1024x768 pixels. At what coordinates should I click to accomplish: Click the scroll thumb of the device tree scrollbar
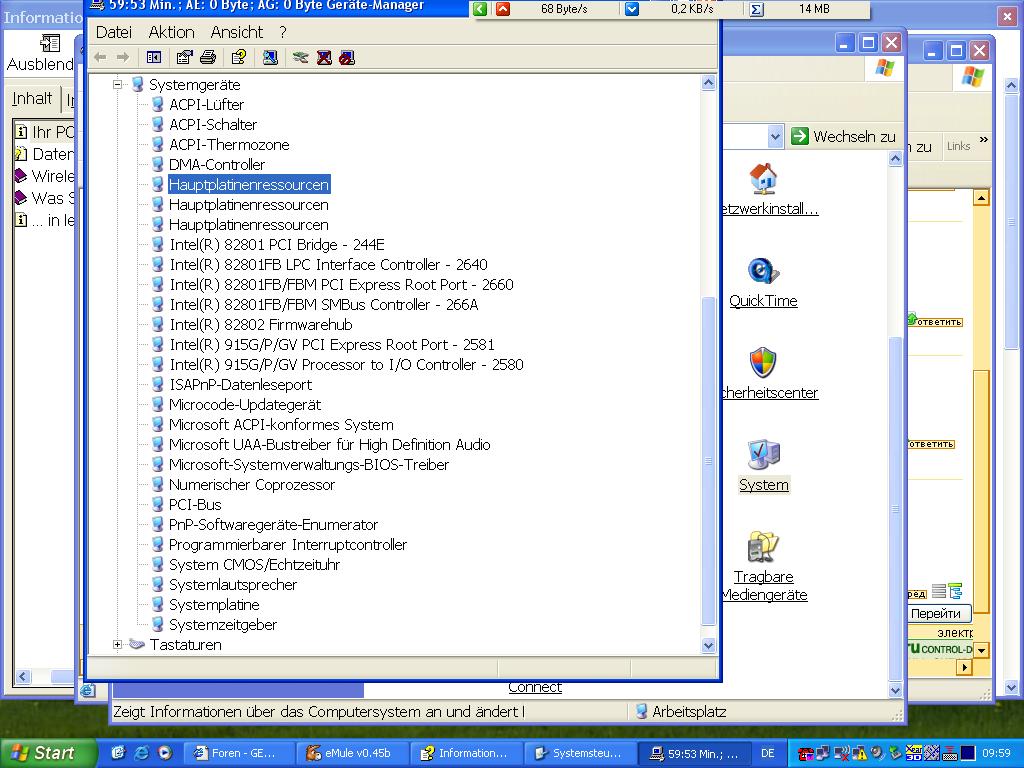pyautogui.click(x=709, y=460)
